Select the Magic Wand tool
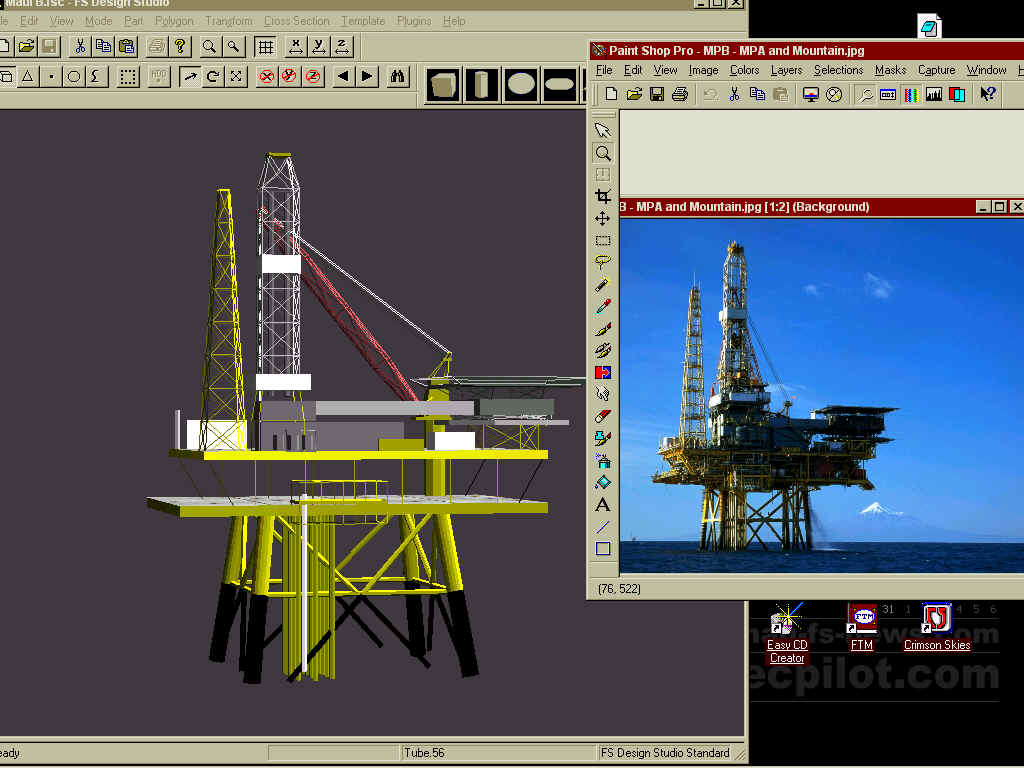Image resolution: width=1024 pixels, height=768 pixels. (603, 284)
